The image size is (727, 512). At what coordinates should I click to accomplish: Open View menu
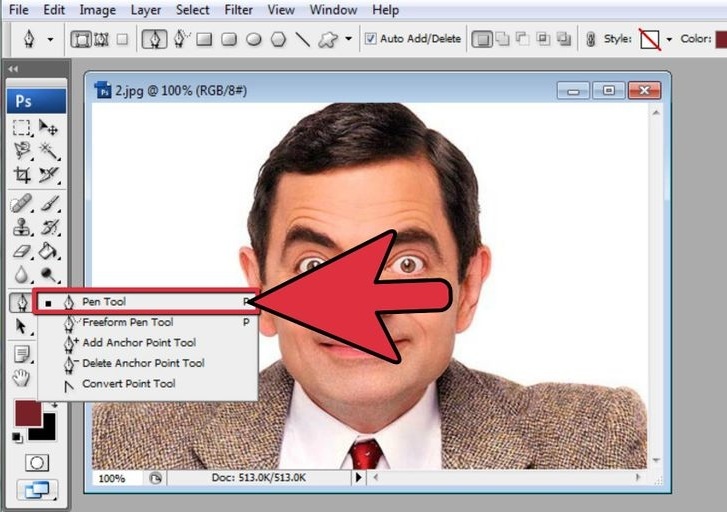[281, 10]
